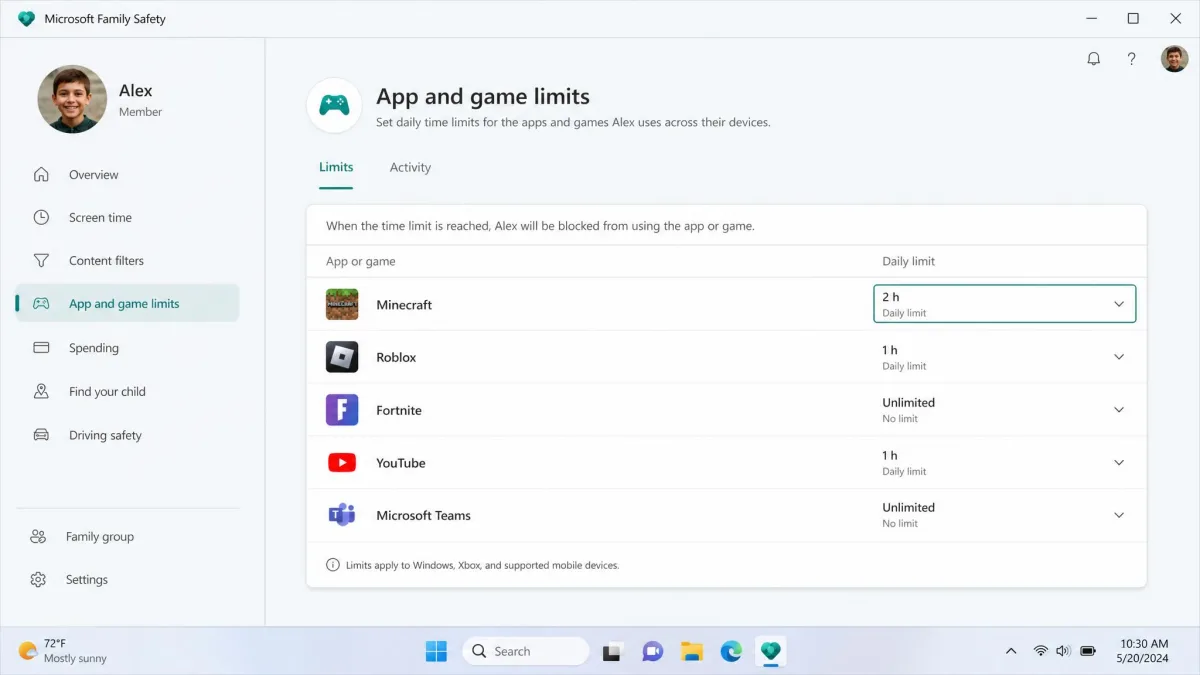
Task: Click Roblox's 1 h daily limit value
Action: point(890,350)
